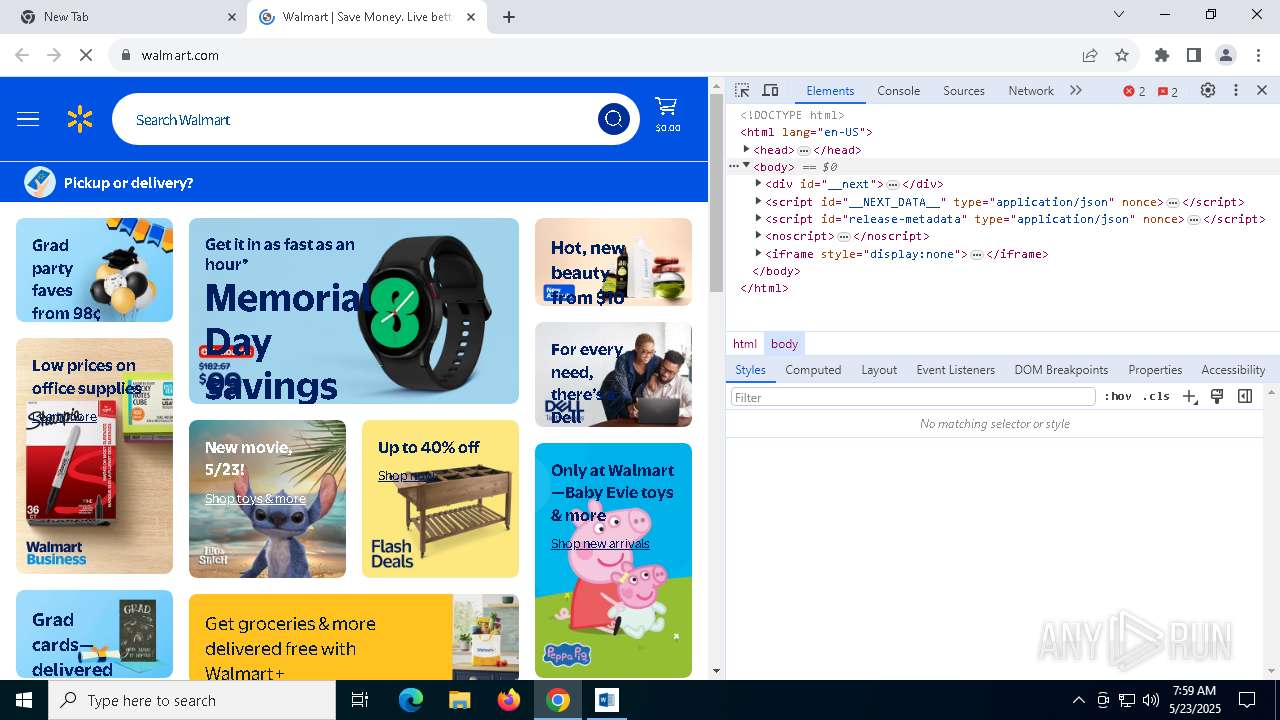
Task: Open the Accessibility pane tab
Action: pos(1233,370)
